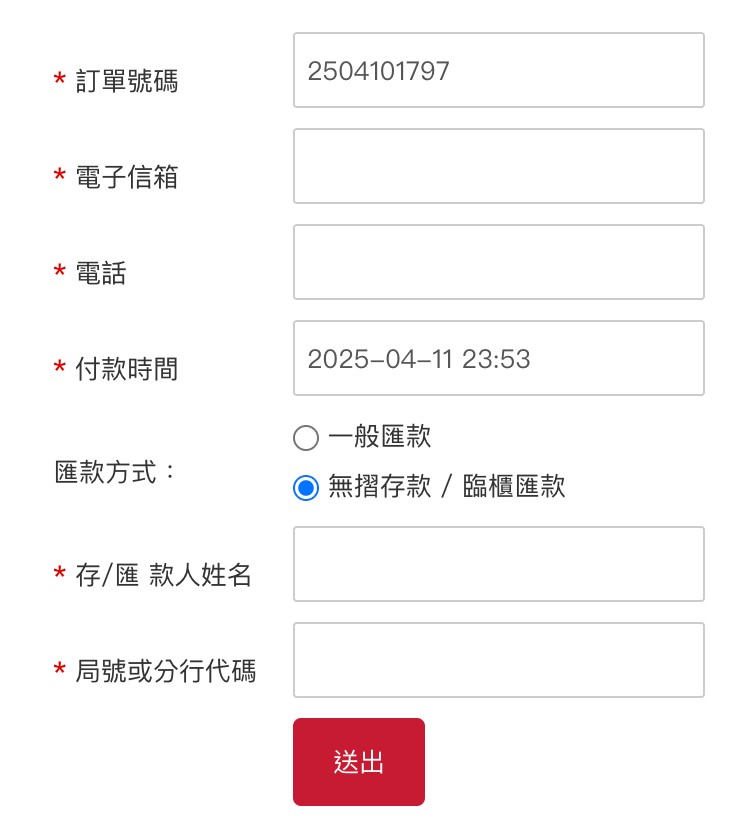Focus the 存/匯 款人姓名 depositor name field
The image size is (742, 834).
pyautogui.click(x=498, y=564)
